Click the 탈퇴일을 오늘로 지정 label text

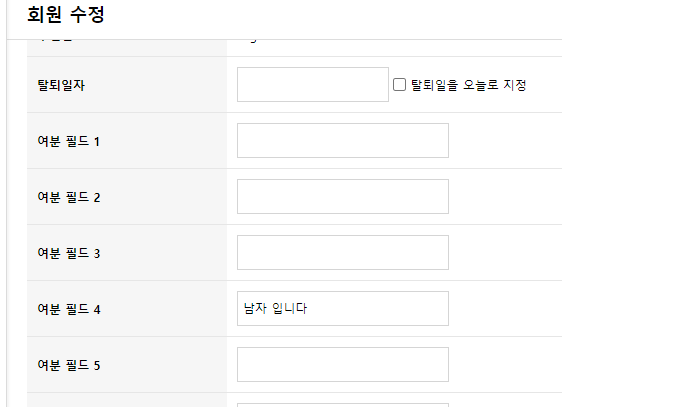pos(468,85)
